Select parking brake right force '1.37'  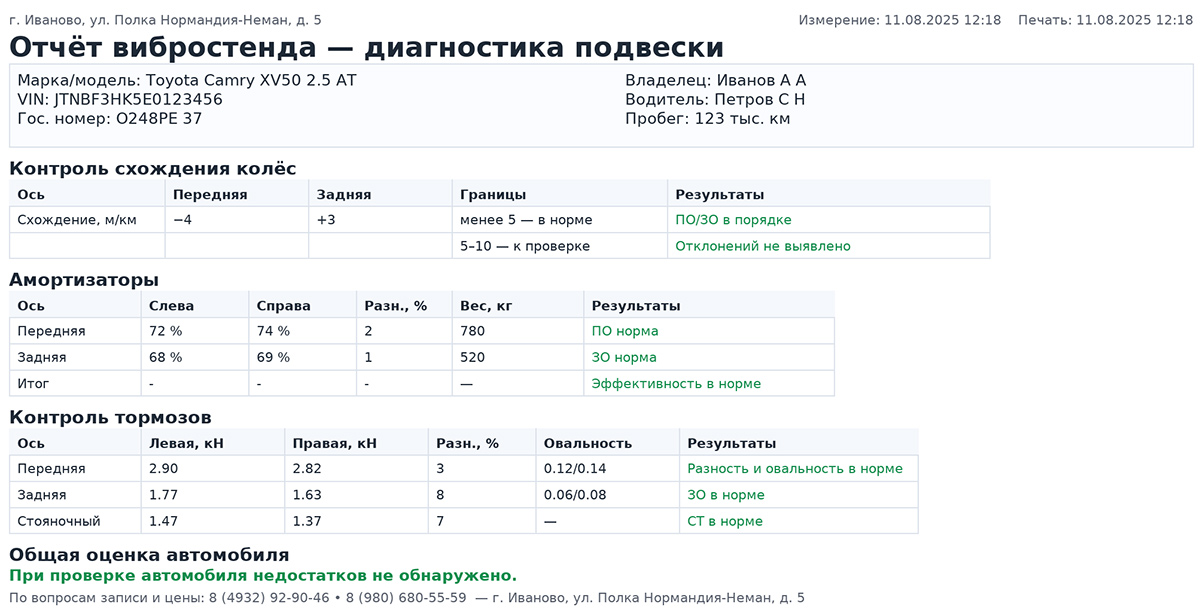[308, 521]
